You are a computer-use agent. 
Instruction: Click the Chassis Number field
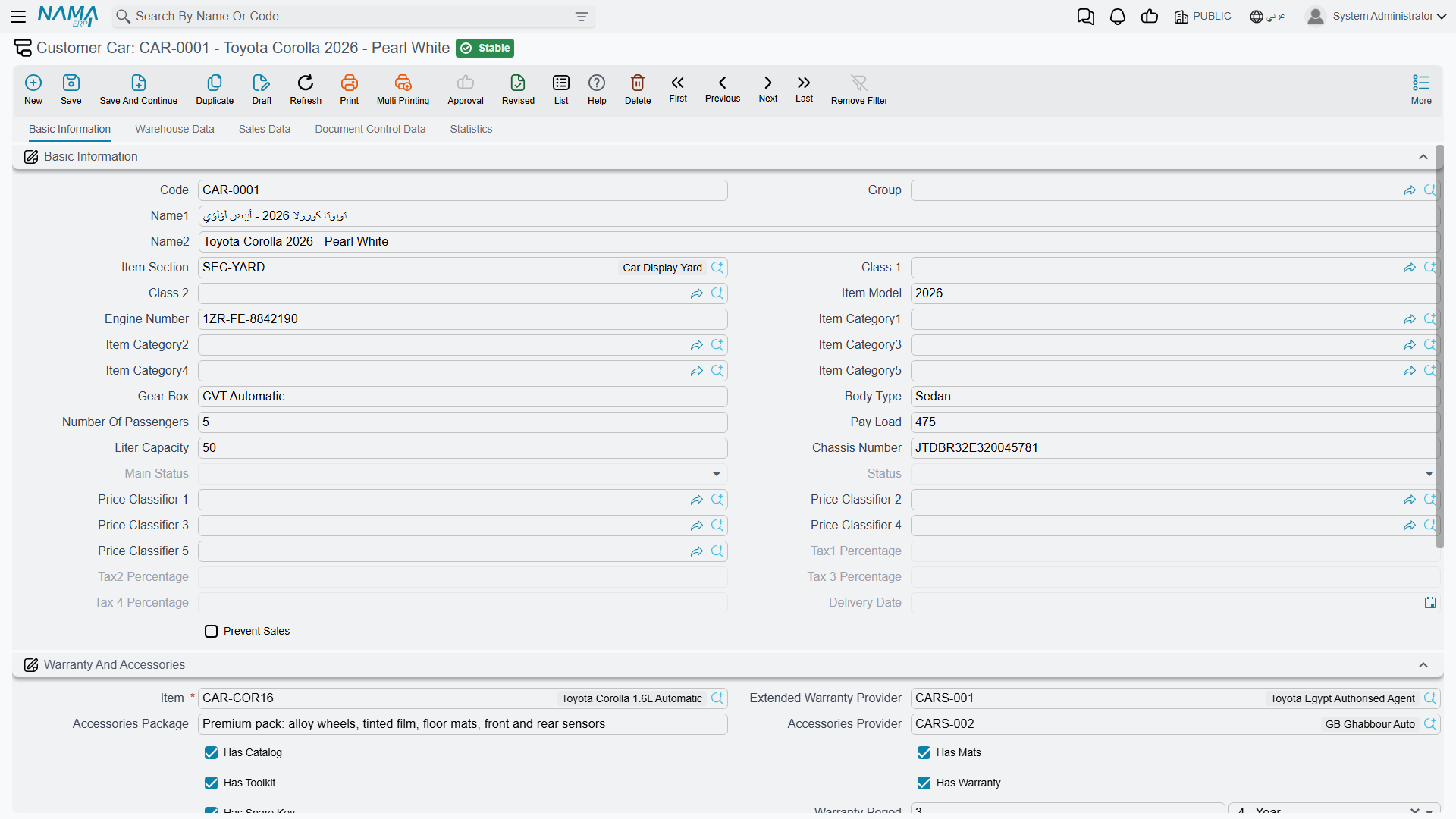[x=1175, y=448]
